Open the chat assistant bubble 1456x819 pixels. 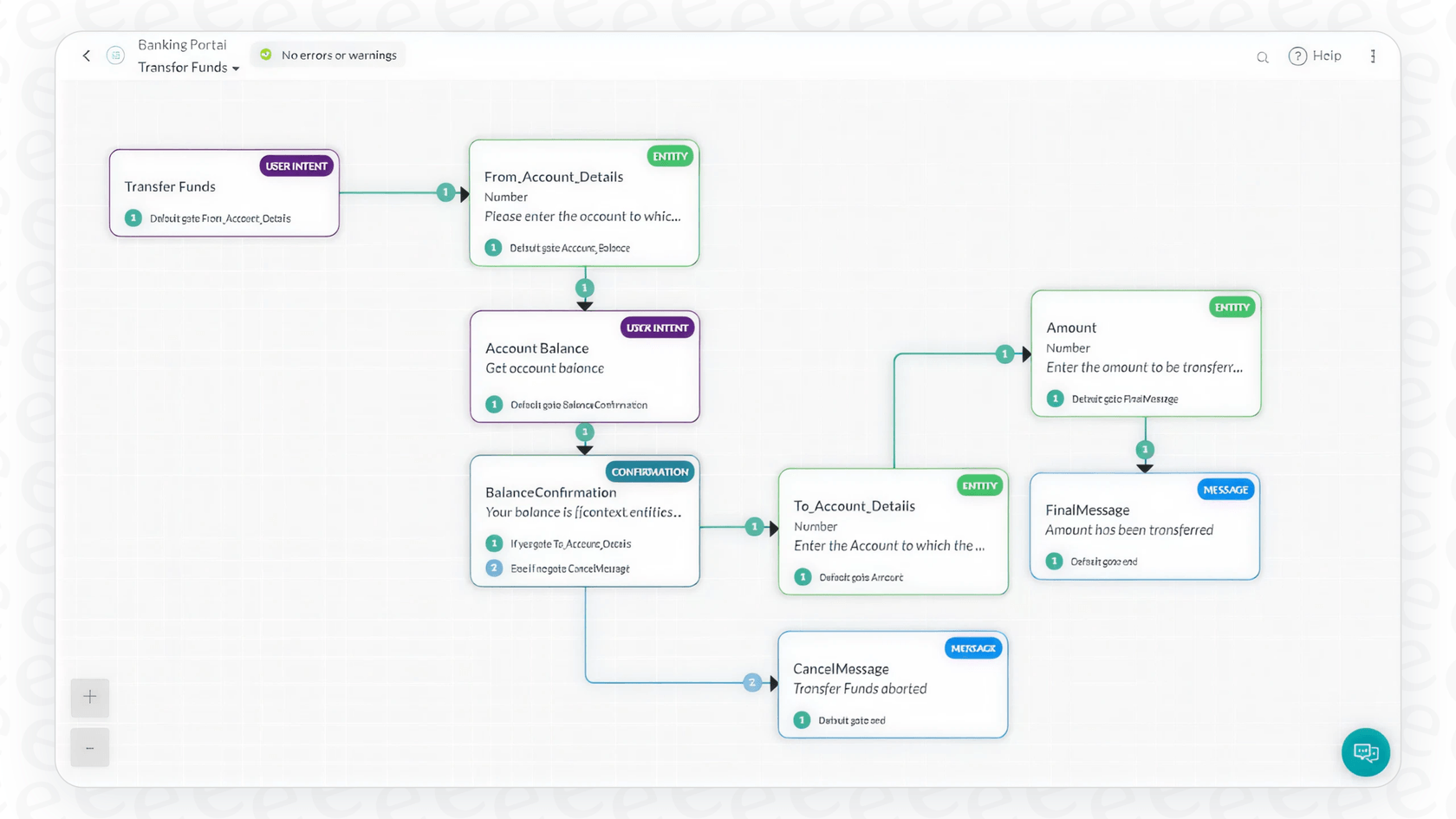coord(1365,752)
